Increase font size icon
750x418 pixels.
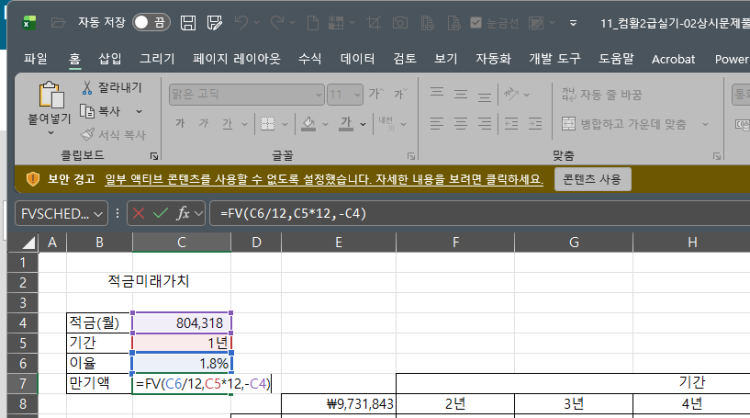pos(376,94)
